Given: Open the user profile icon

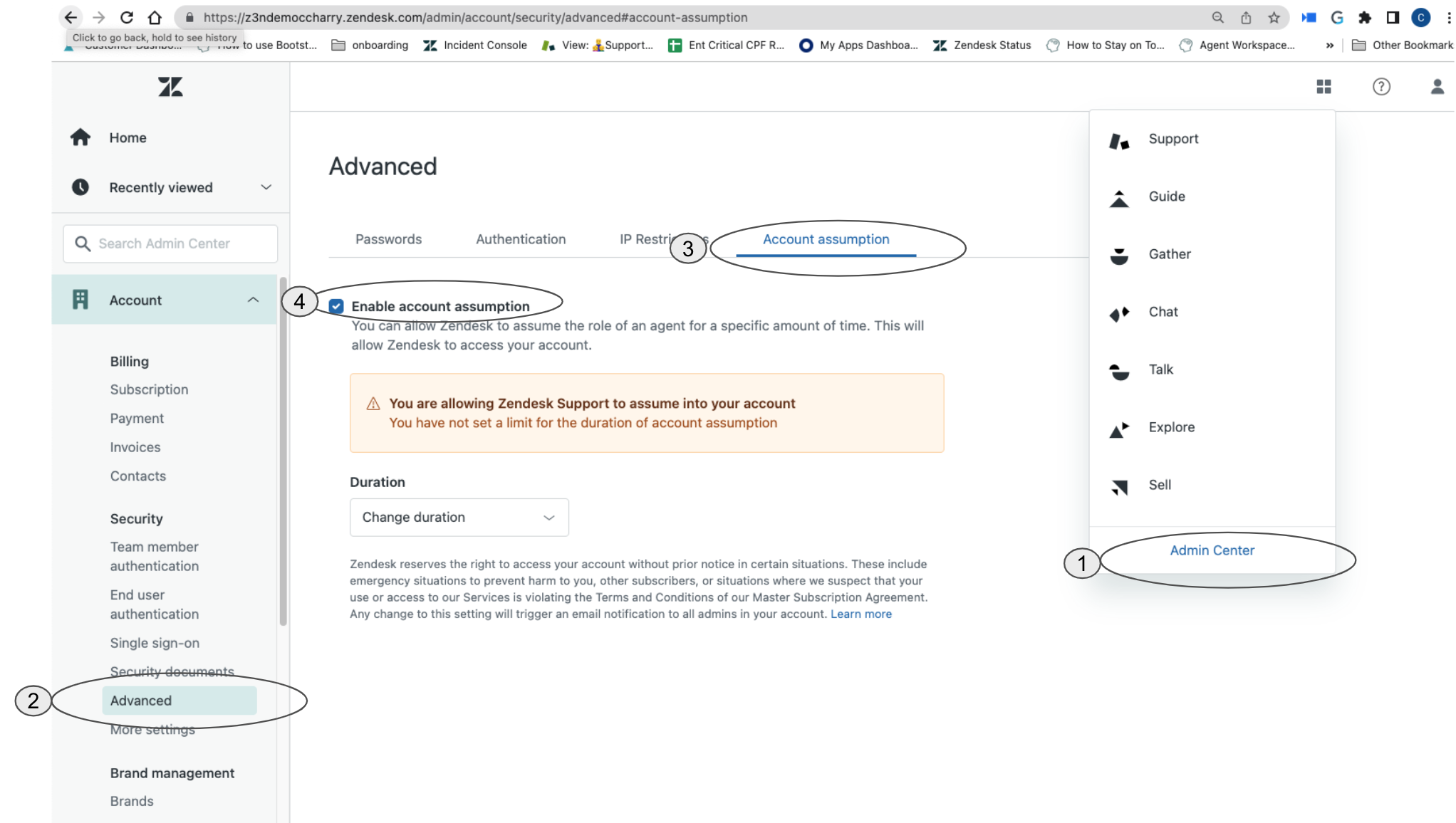Looking at the screenshot, I should (1437, 87).
